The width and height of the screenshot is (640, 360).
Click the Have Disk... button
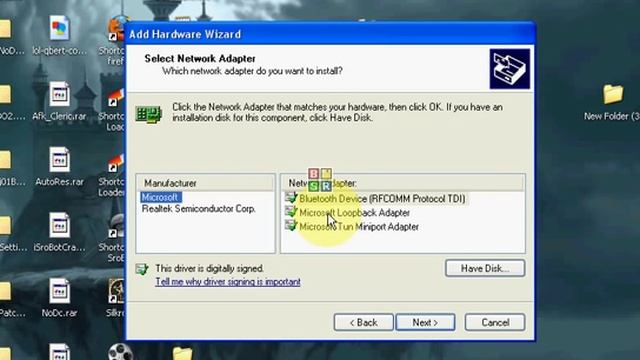pyautogui.click(x=485, y=268)
